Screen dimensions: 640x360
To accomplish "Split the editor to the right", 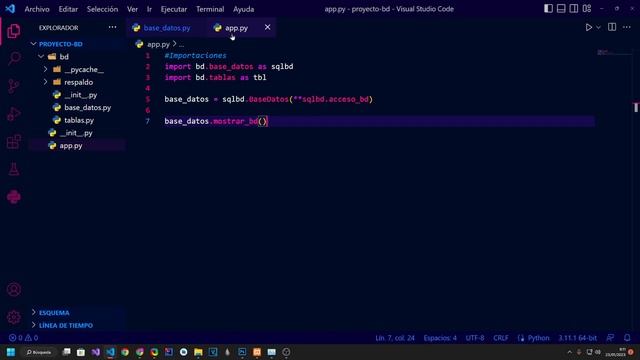I will (x=612, y=27).
